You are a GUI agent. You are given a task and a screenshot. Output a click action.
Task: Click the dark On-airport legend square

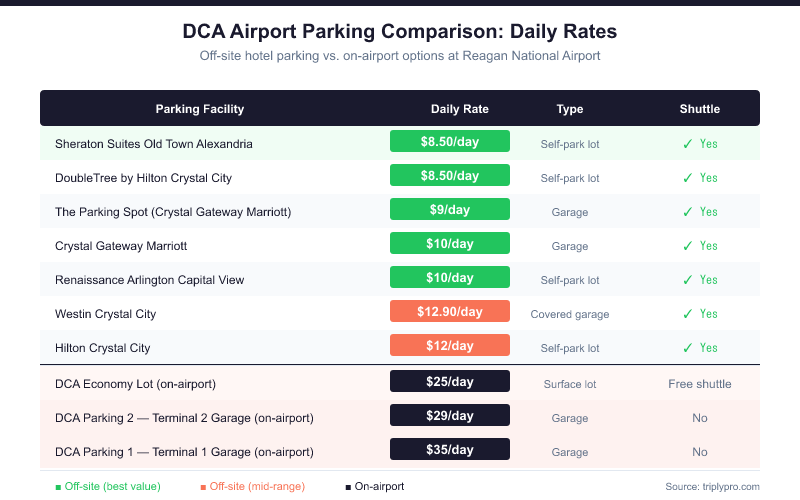click(348, 487)
